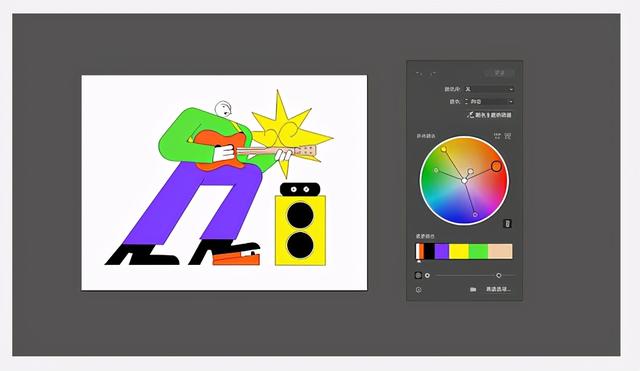Click the Reset button at panel top
Viewport: 640px width, 371px height.
pos(499,73)
